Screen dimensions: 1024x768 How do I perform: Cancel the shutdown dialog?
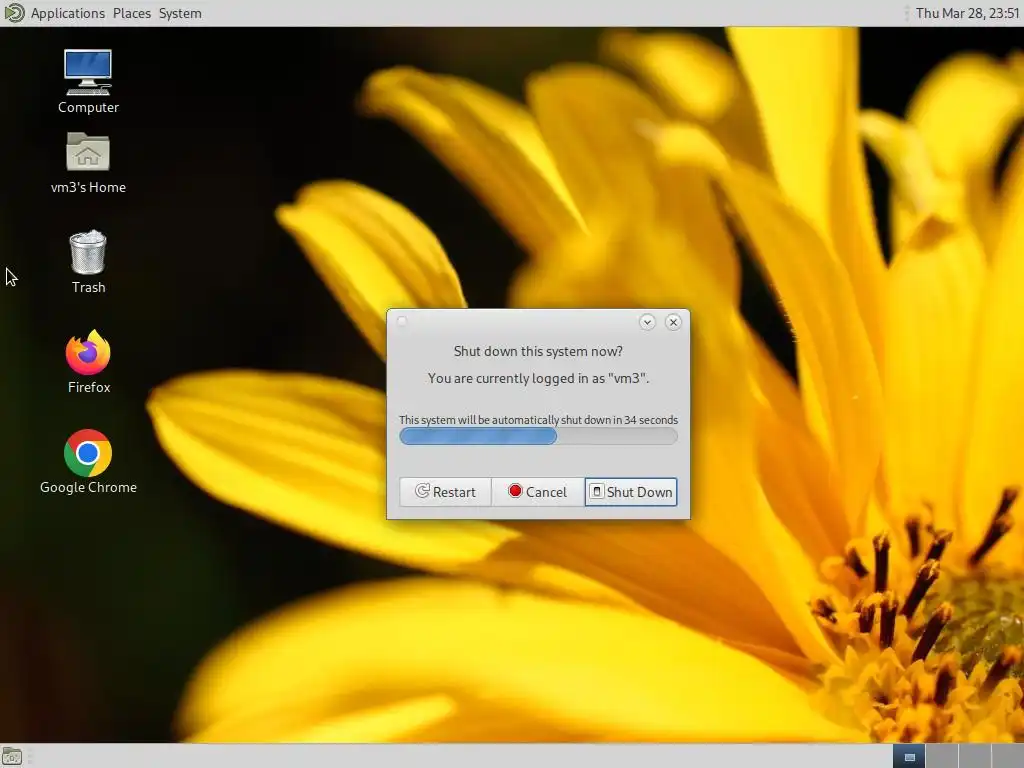[x=538, y=492]
